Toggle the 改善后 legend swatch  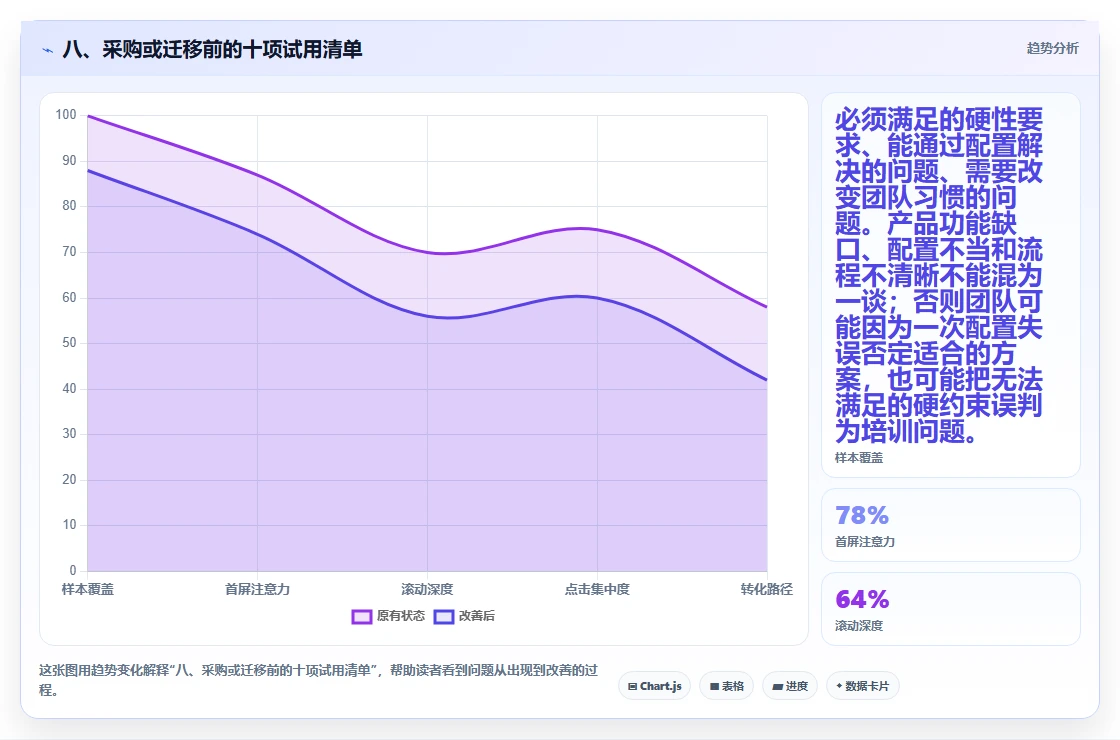(x=444, y=616)
